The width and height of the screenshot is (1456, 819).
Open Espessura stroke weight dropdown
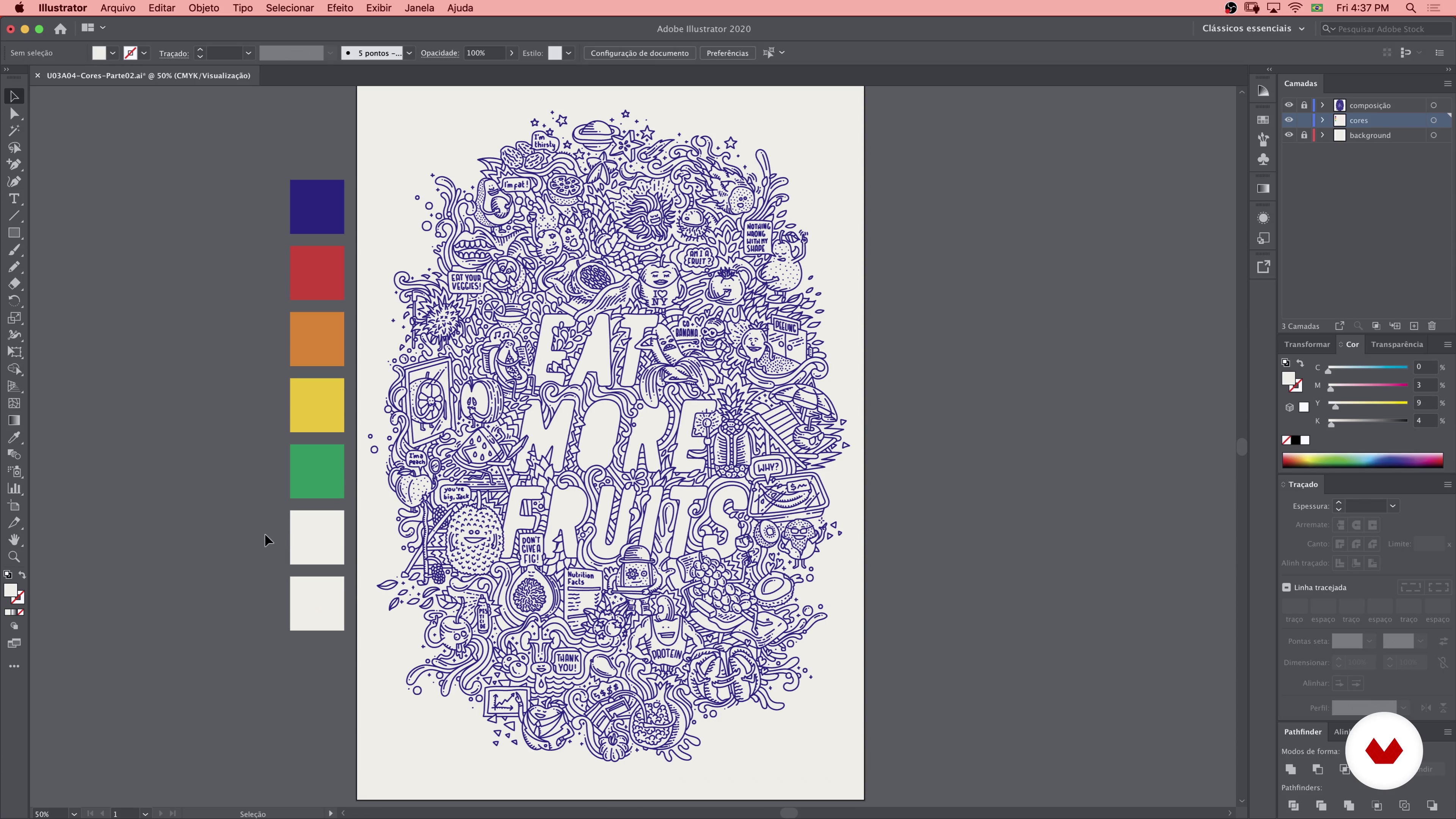click(1393, 506)
